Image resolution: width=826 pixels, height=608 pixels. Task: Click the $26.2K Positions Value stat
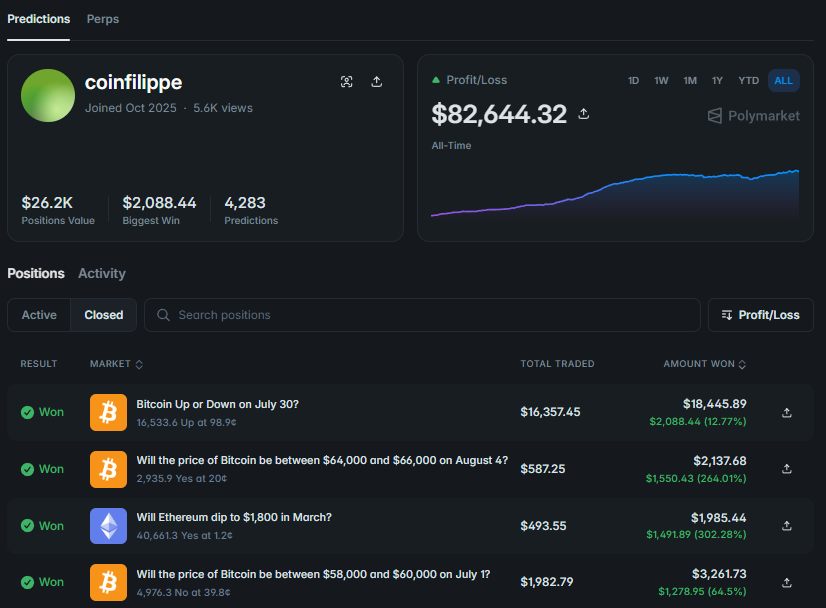[x=58, y=210]
